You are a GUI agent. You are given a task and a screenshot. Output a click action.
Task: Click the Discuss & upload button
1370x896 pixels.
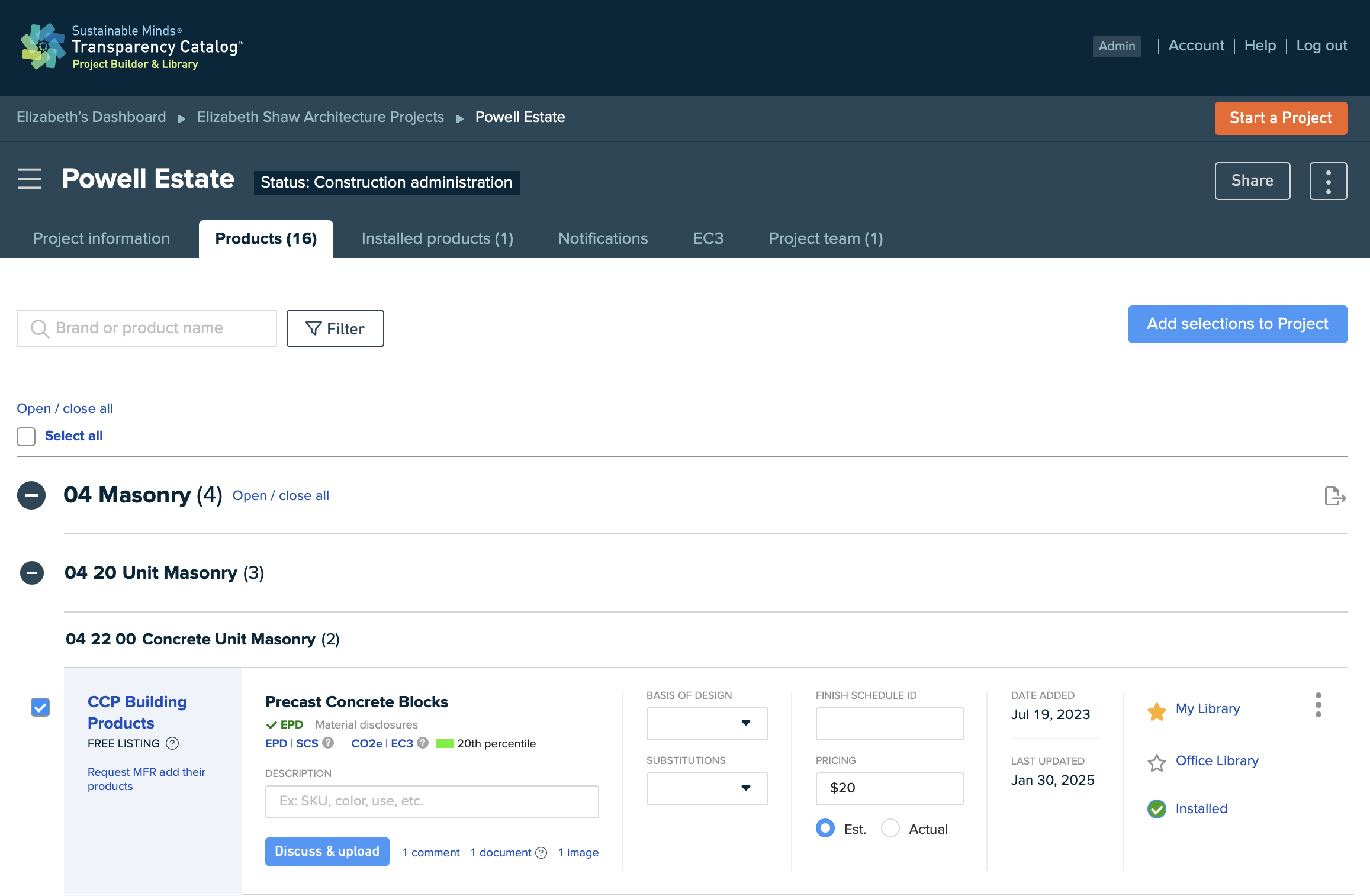click(327, 852)
